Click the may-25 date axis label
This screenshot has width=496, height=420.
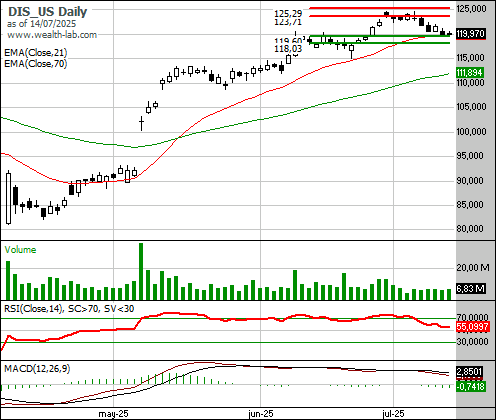pyautogui.click(x=113, y=414)
